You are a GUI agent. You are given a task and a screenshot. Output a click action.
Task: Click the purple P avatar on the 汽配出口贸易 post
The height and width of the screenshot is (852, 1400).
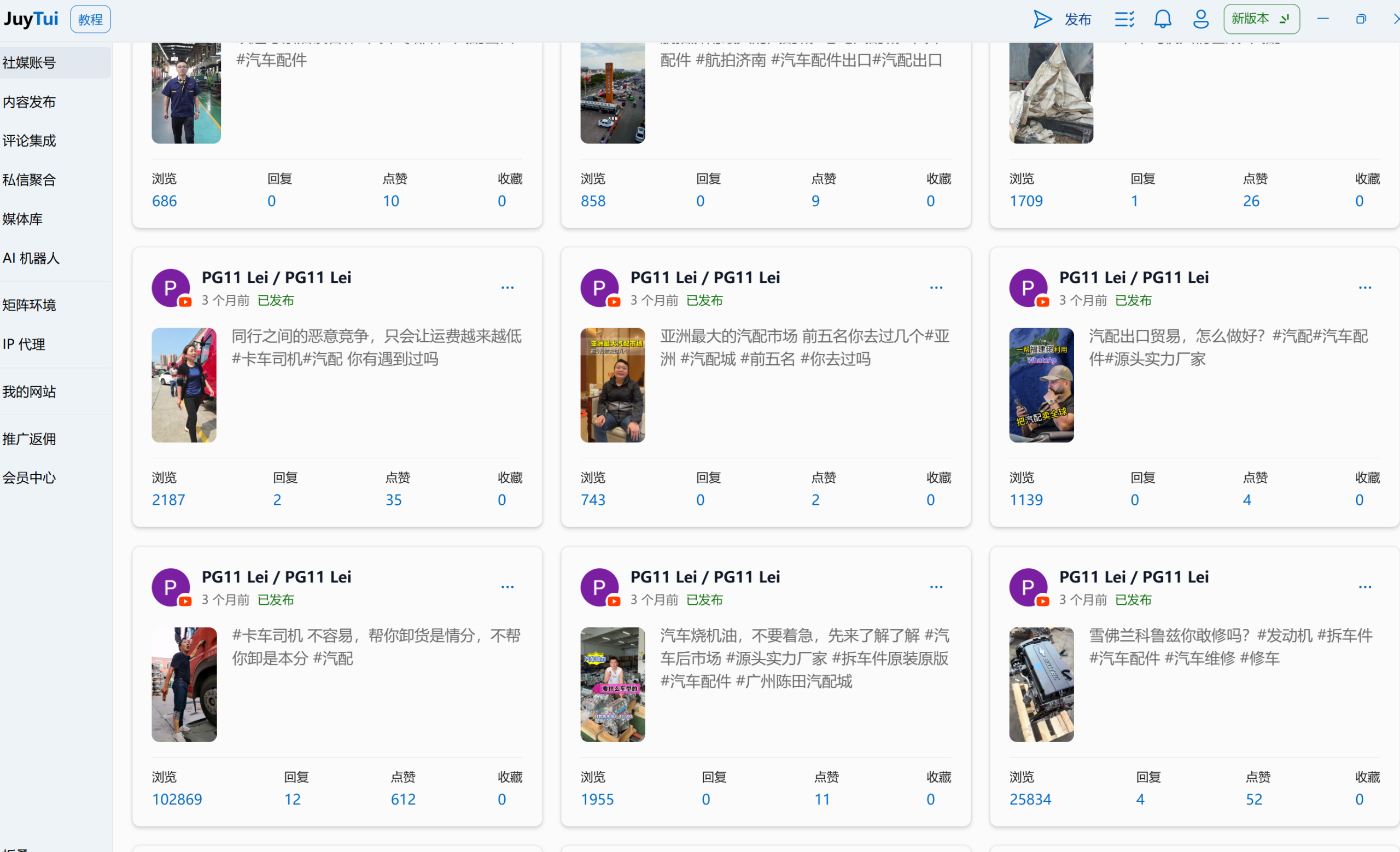[1027, 288]
